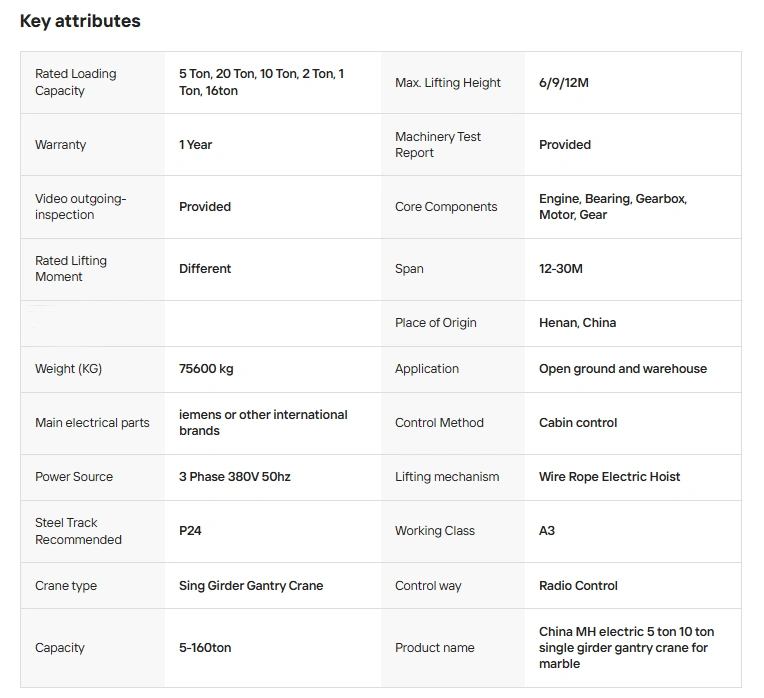Select the Rated Loading Capacity label
764x698 pixels.
pyautogui.click(x=76, y=82)
